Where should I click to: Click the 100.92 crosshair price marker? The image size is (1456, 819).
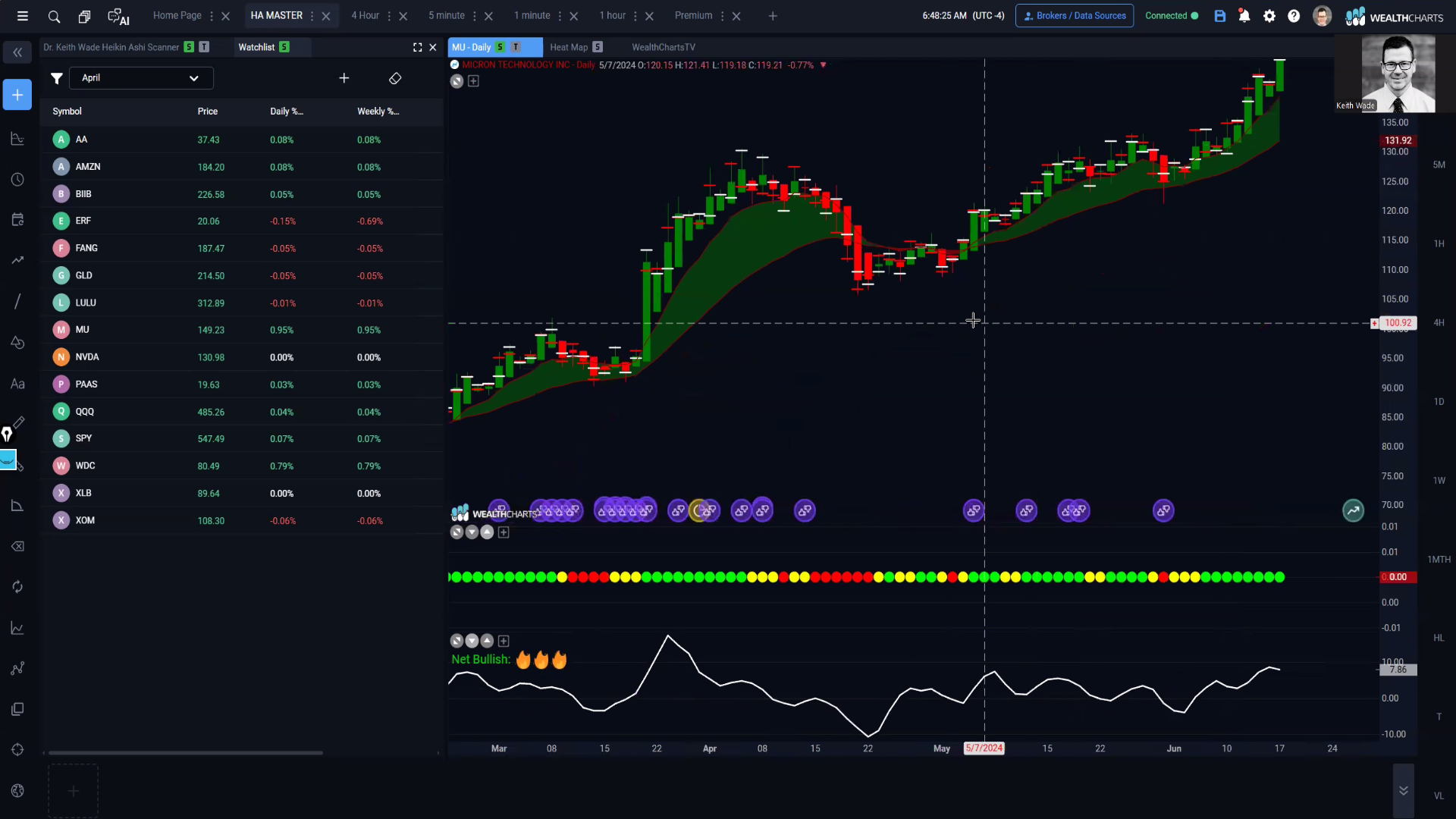[1398, 323]
